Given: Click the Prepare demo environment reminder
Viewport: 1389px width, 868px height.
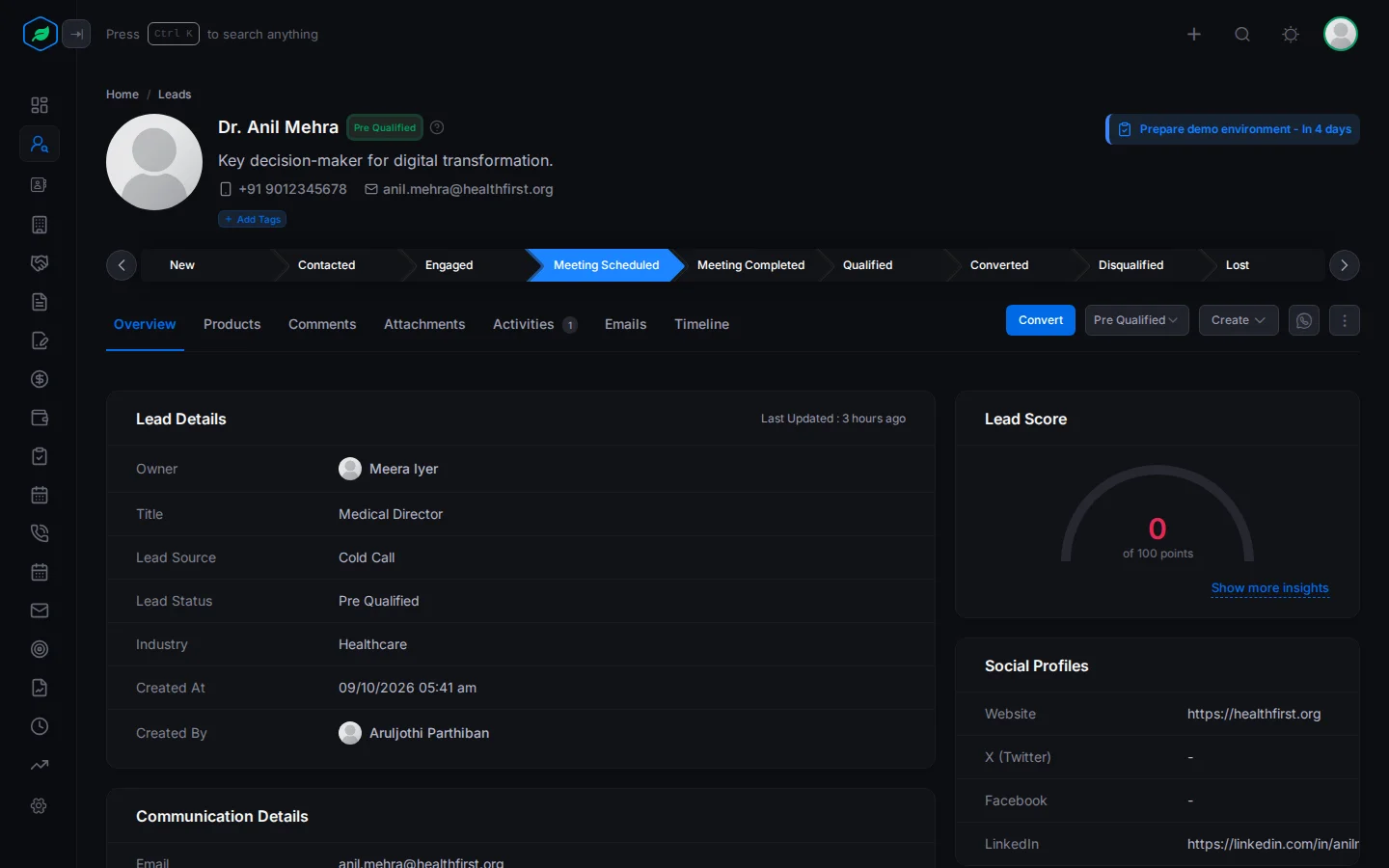Looking at the screenshot, I should 1234,129.
